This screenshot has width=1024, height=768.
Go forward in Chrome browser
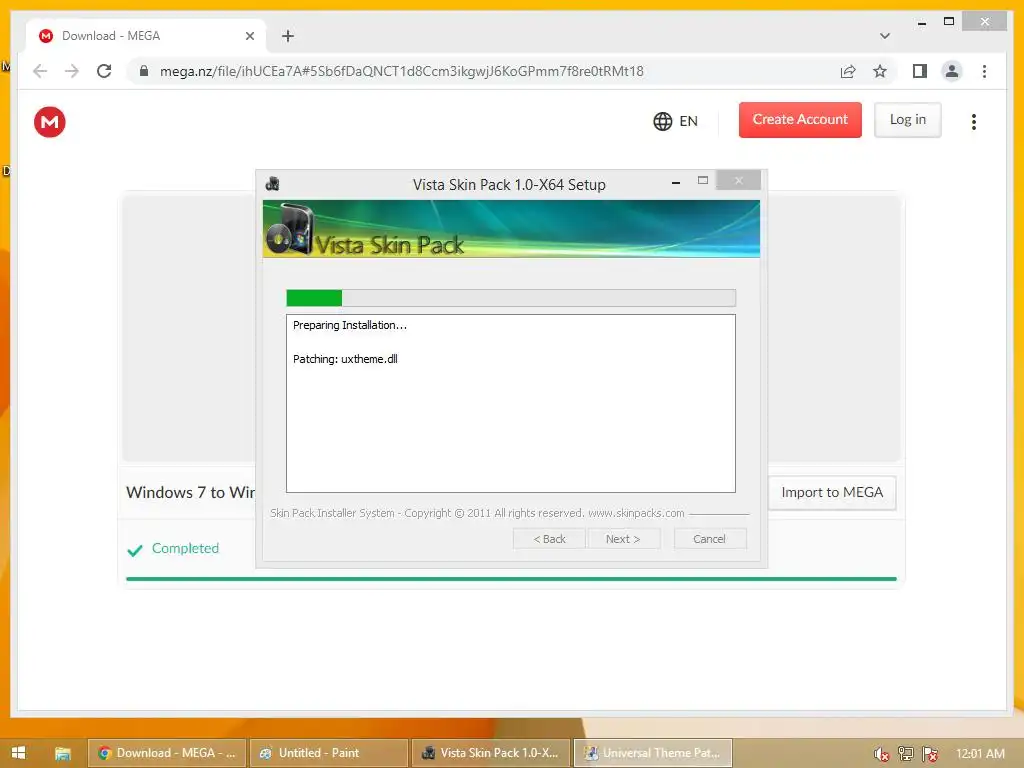pyautogui.click(x=71, y=71)
